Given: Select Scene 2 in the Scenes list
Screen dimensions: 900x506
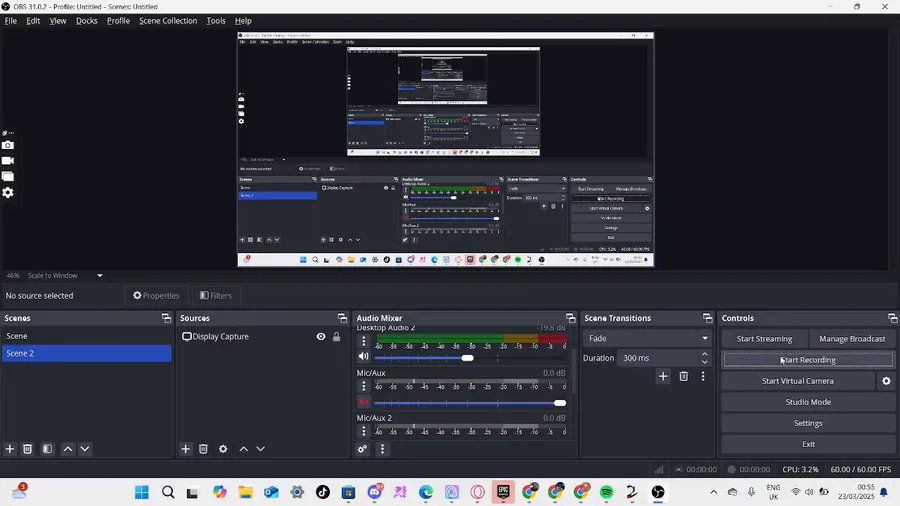Looking at the screenshot, I should [87, 353].
